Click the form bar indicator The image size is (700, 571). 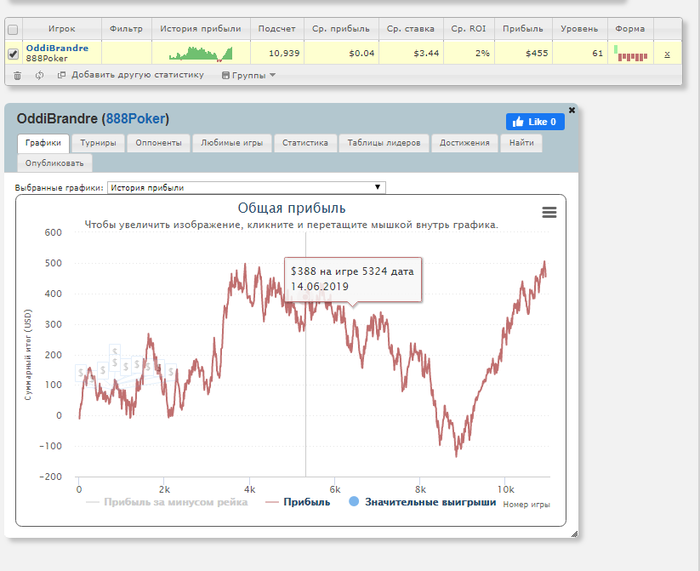point(630,53)
